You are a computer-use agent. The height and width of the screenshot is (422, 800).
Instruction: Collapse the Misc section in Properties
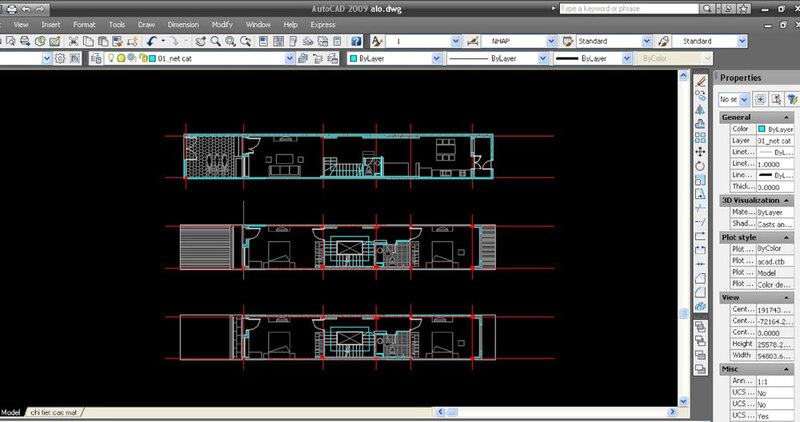tap(786, 369)
